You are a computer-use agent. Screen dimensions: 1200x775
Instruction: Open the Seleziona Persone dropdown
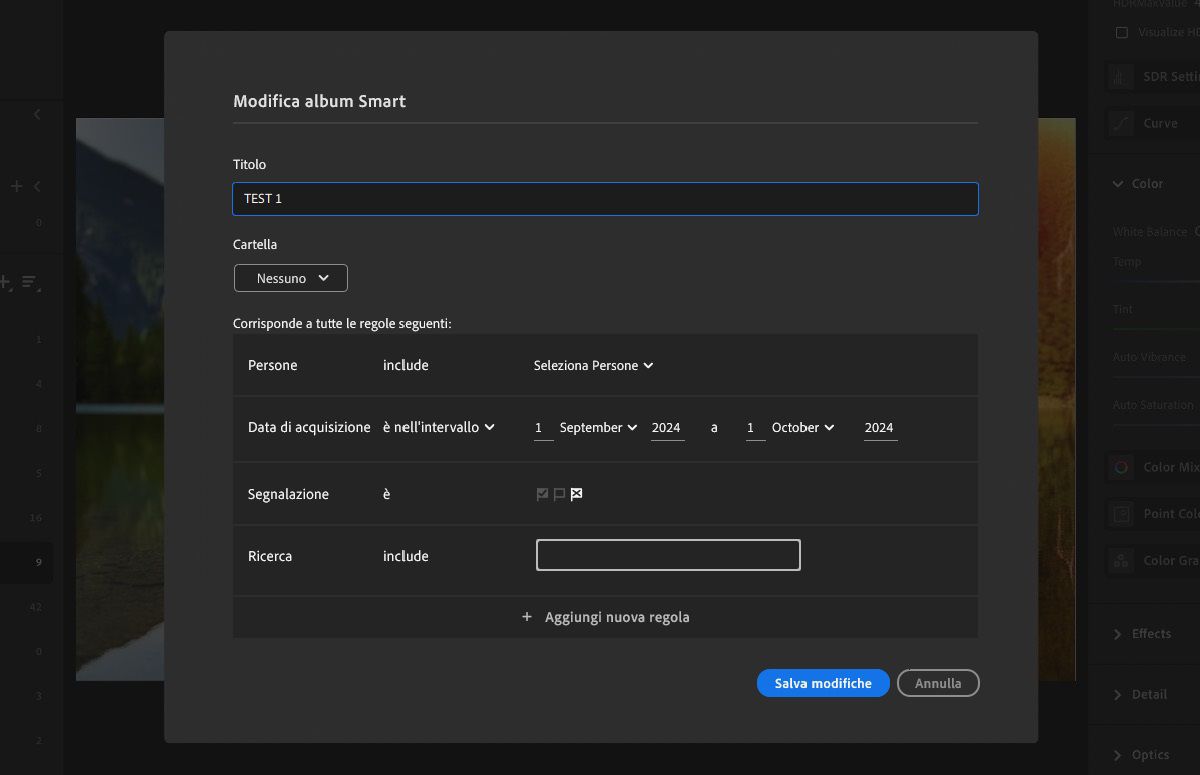tap(592, 365)
